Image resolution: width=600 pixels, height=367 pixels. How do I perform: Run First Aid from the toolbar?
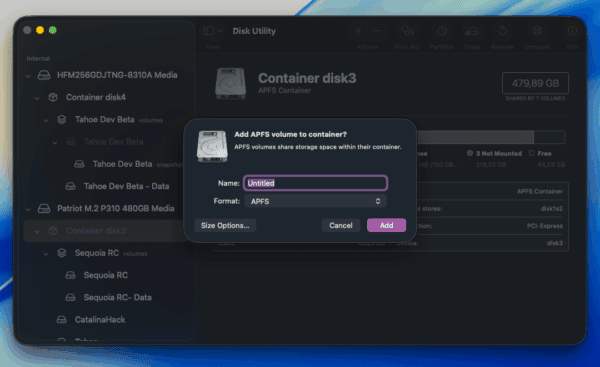(x=407, y=31)
